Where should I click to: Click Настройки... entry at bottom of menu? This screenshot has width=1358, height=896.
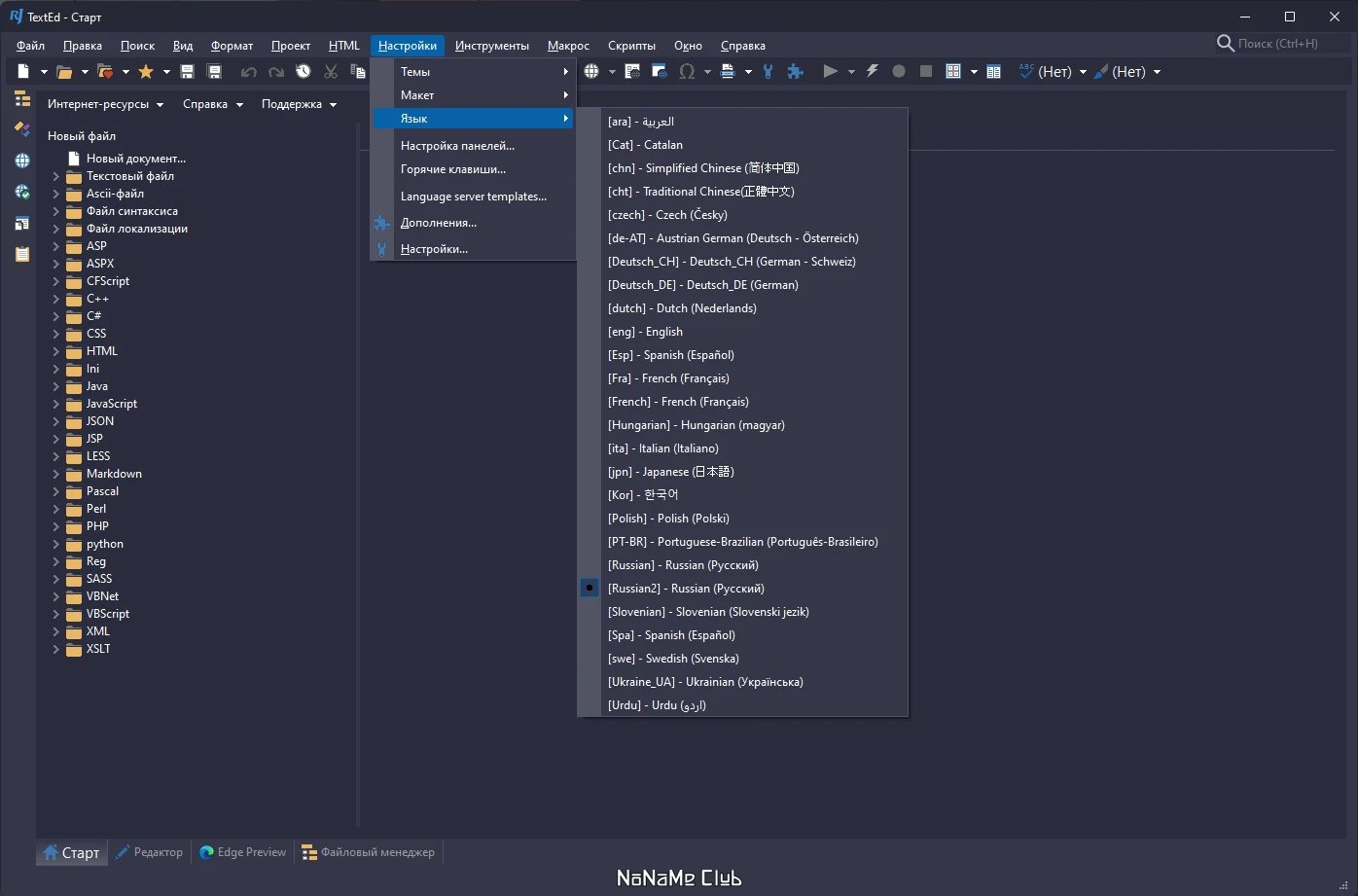[473, 248]
